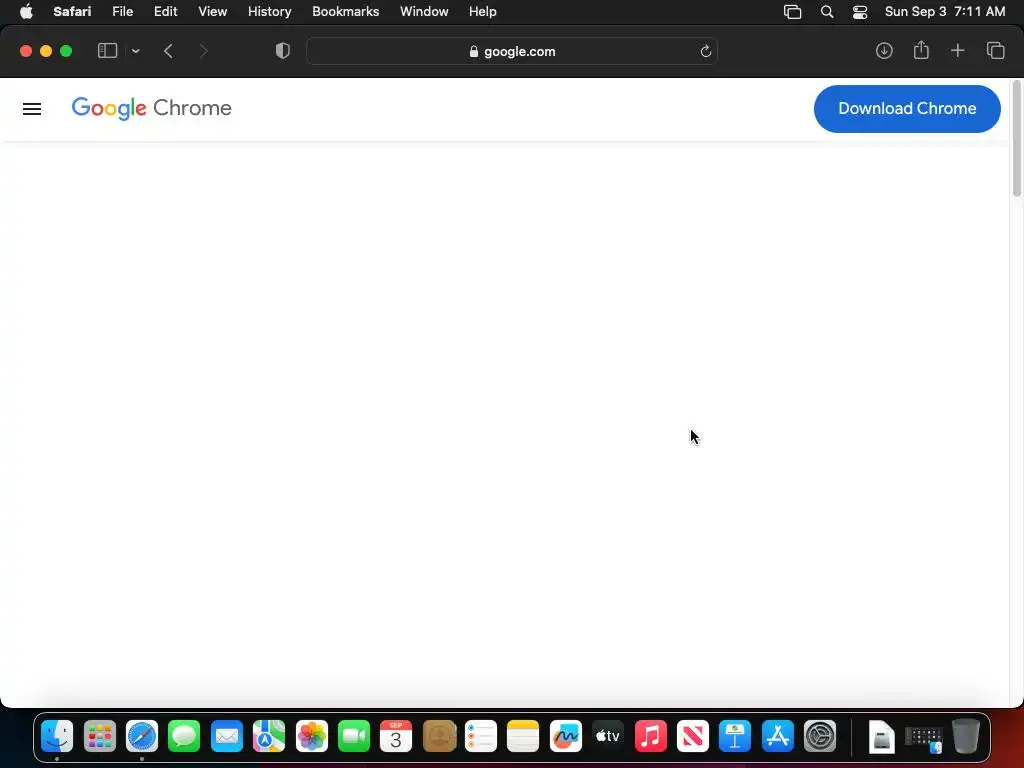Open the privacy report shield icon

pos(283,51)
